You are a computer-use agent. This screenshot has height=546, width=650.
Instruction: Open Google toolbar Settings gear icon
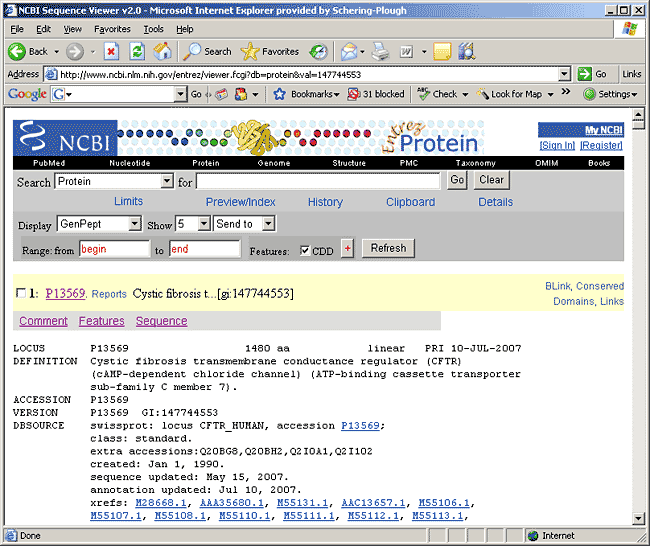coord(589,95)
